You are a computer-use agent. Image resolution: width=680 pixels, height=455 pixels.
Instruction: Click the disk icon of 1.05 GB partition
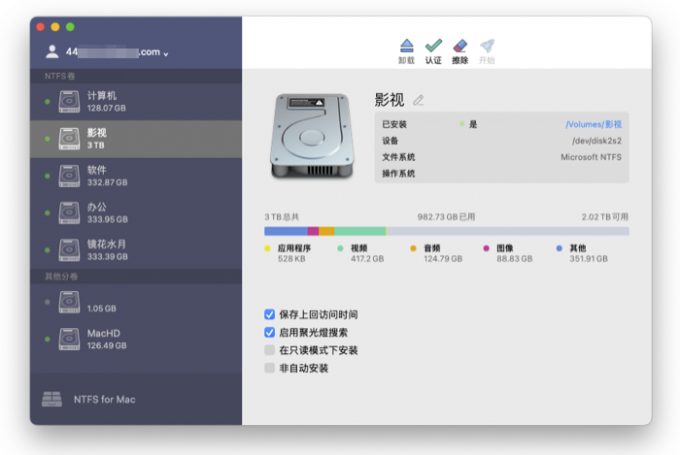click(x=69, y=302)
